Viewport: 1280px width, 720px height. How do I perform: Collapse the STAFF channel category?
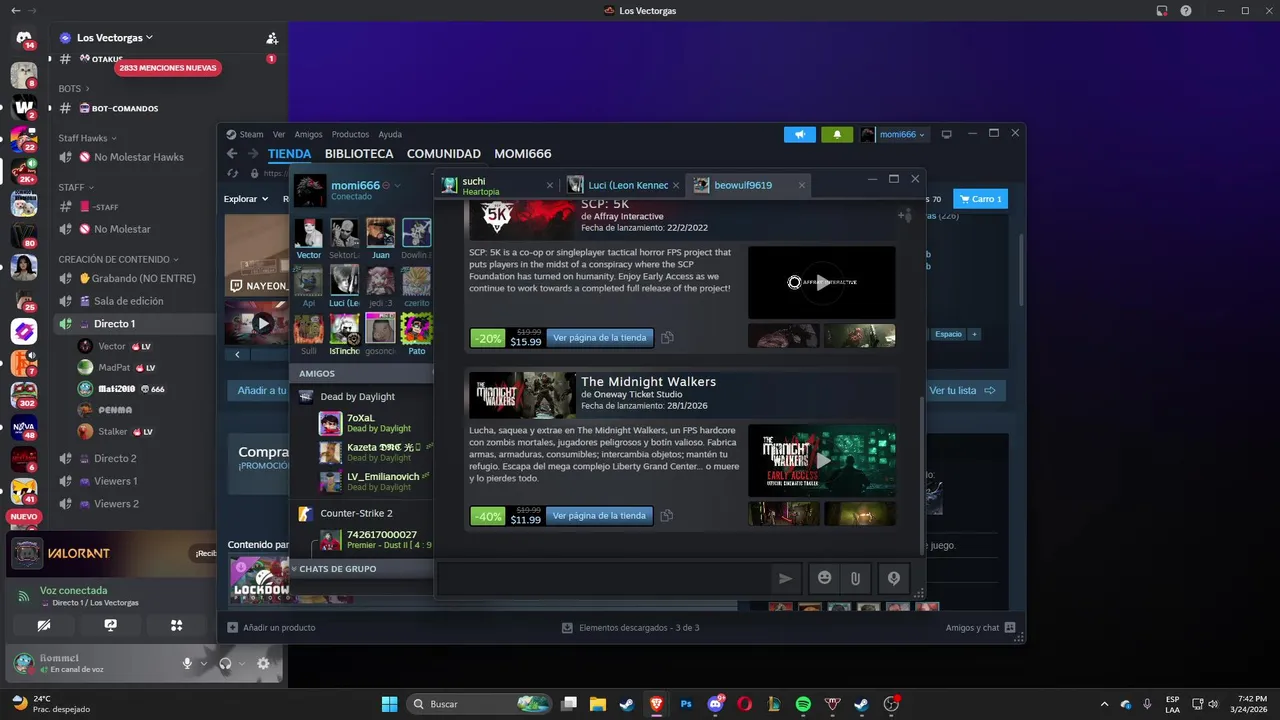(x=75, y=187)
